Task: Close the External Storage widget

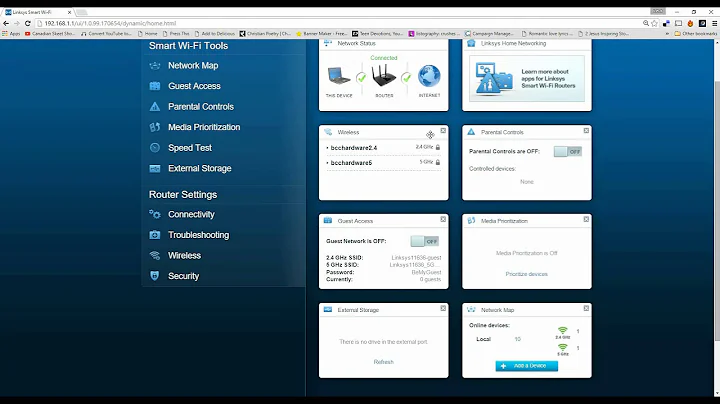Action: 443,309
